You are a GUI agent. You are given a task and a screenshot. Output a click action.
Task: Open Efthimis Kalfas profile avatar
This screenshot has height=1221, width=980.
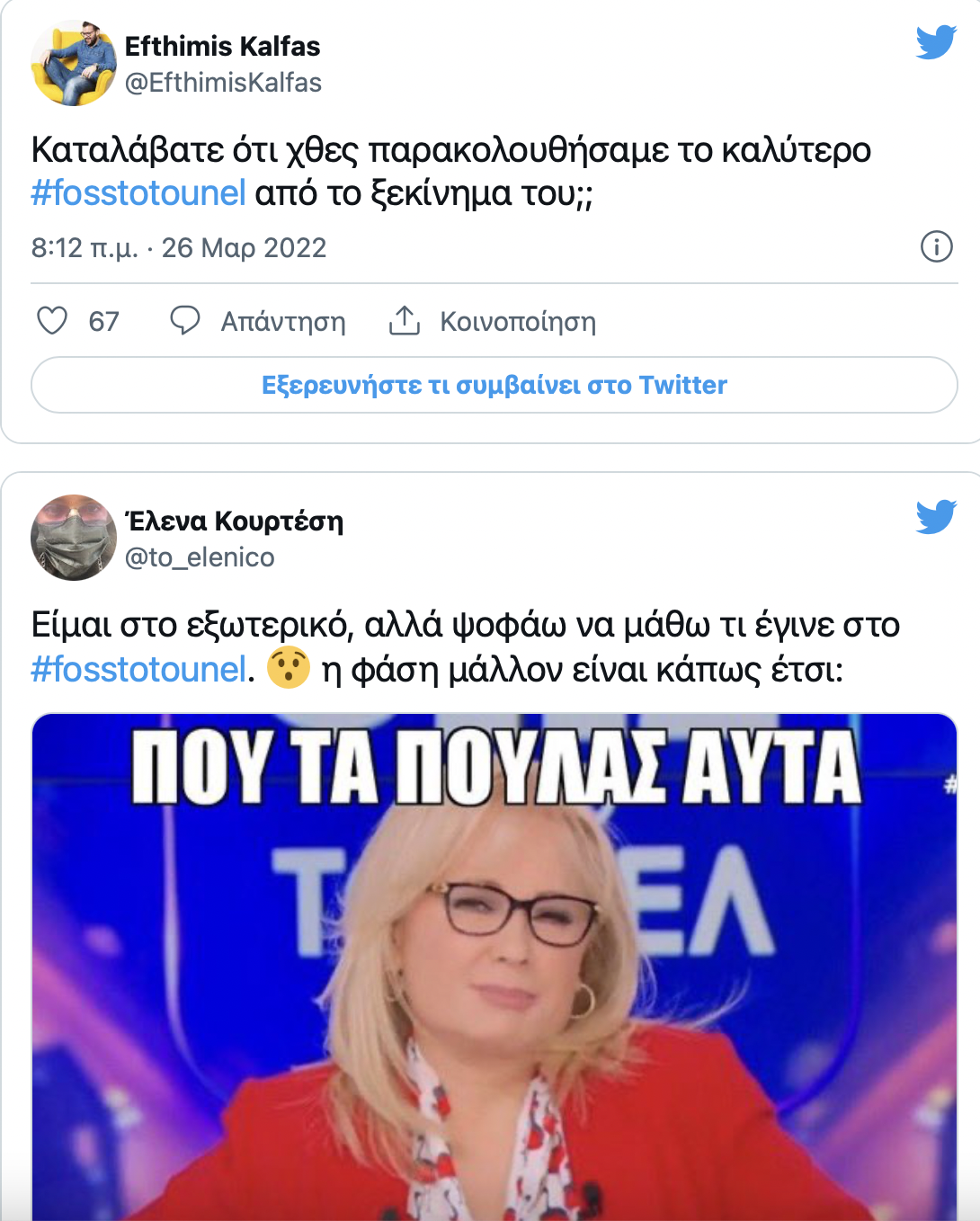pos(74,63)
